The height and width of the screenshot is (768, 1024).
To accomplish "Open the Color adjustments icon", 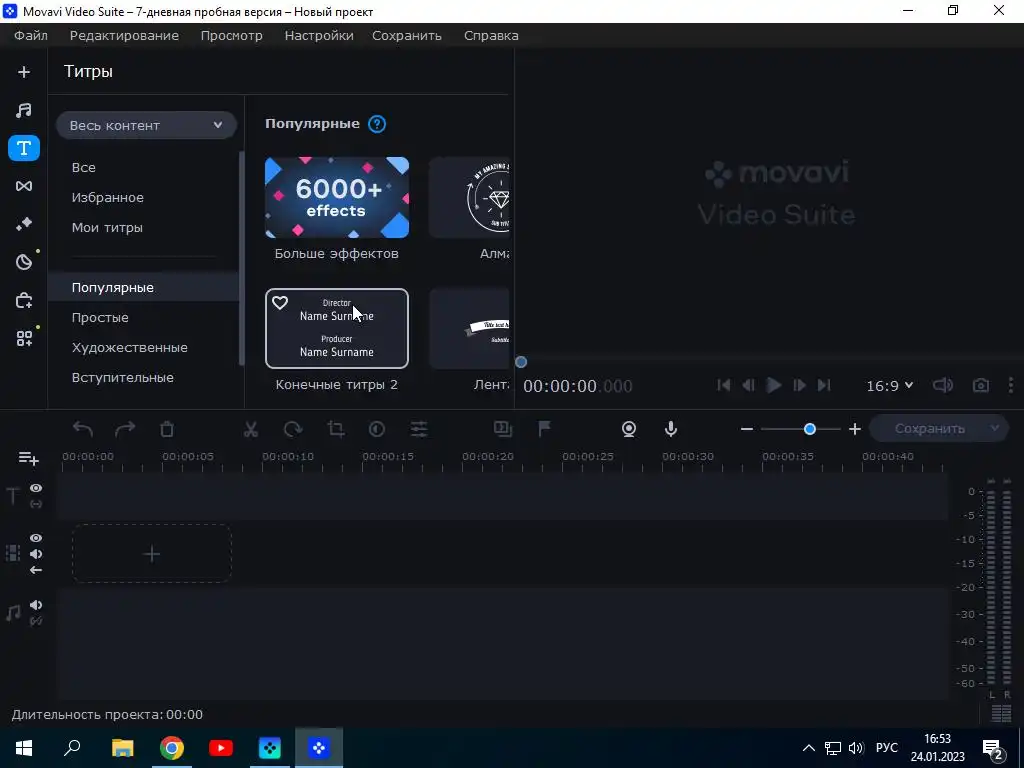I will (377, 429).
